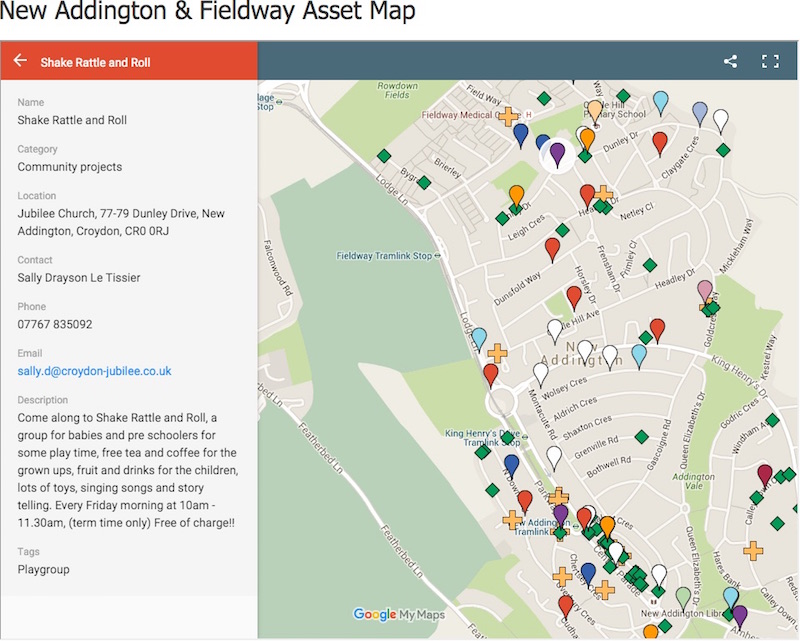Viewport: 800px width, 641px height.
Task: Open the map in full screen
Action: point(770,62)
